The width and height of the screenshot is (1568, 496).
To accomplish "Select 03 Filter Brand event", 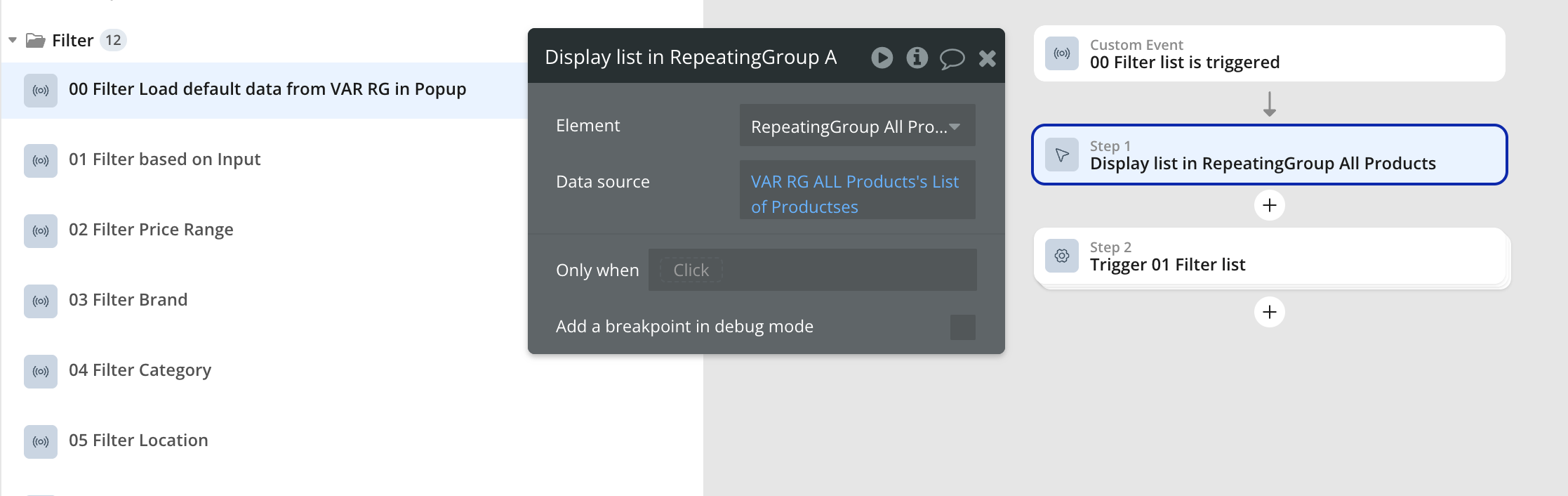I will [x=128, y=300].
